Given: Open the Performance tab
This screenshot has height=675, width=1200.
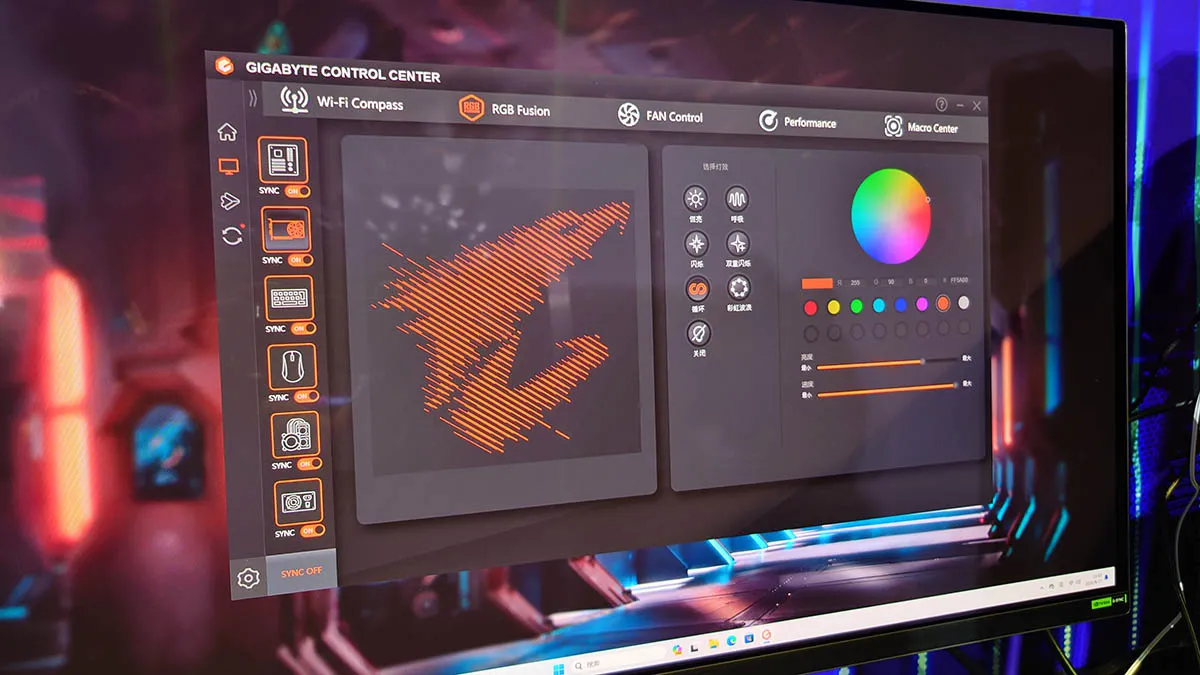Looking at the screenshot, I should point(797,122).
